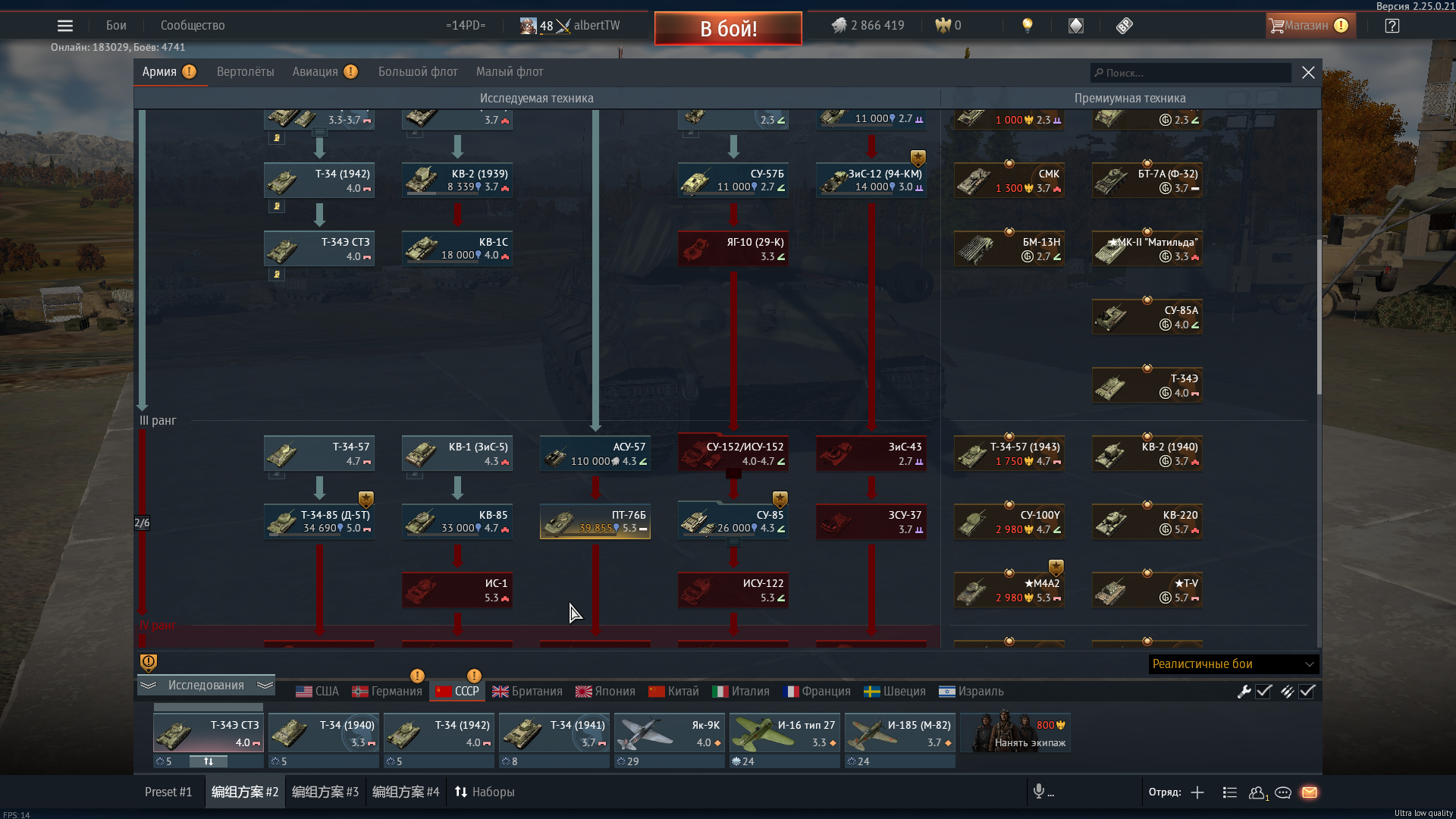Open the squad list icon
Image resolution: width=1456 pixels, height=819 pixels.
(x=1230, y=792)
